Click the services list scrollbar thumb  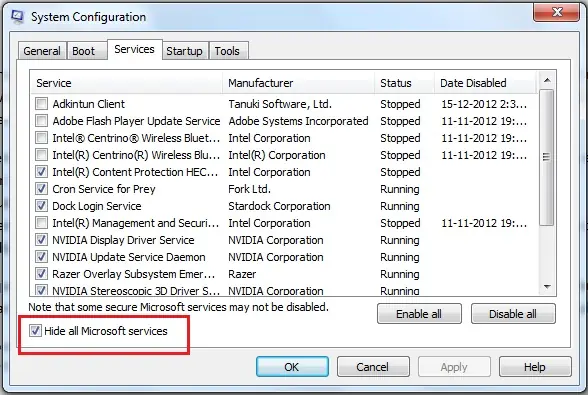[547, 158]
